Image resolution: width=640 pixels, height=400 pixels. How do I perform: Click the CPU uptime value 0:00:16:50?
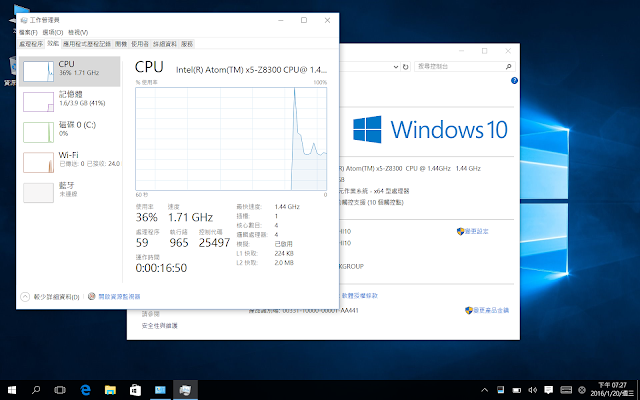(161, 268)
